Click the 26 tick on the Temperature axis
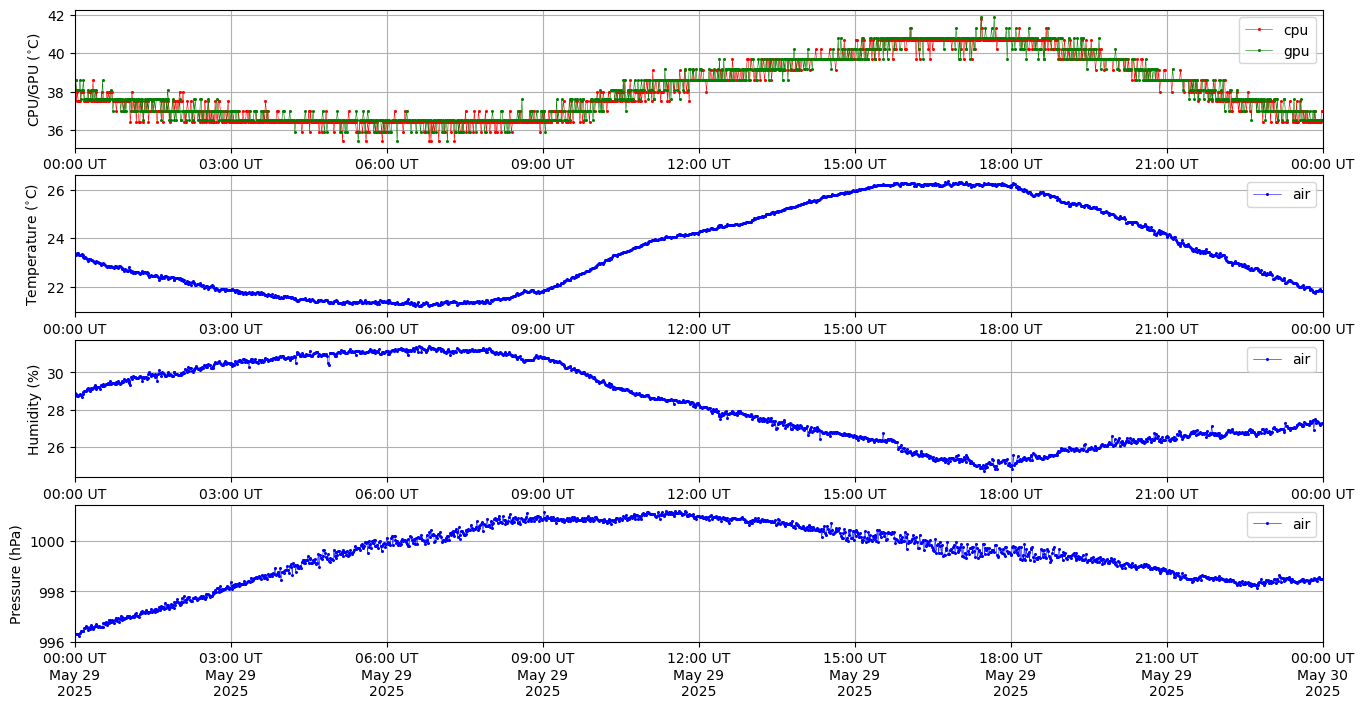 56,190
